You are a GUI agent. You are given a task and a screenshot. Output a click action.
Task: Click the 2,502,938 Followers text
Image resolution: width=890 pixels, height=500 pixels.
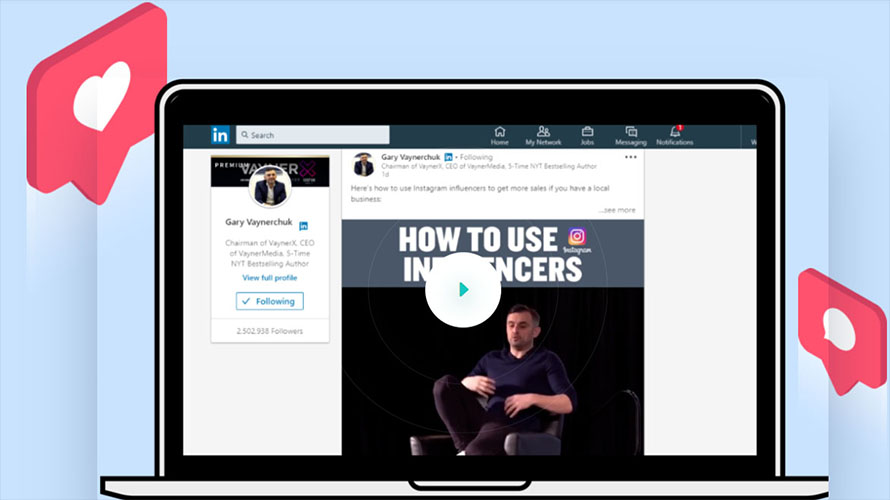coord(270,331)
